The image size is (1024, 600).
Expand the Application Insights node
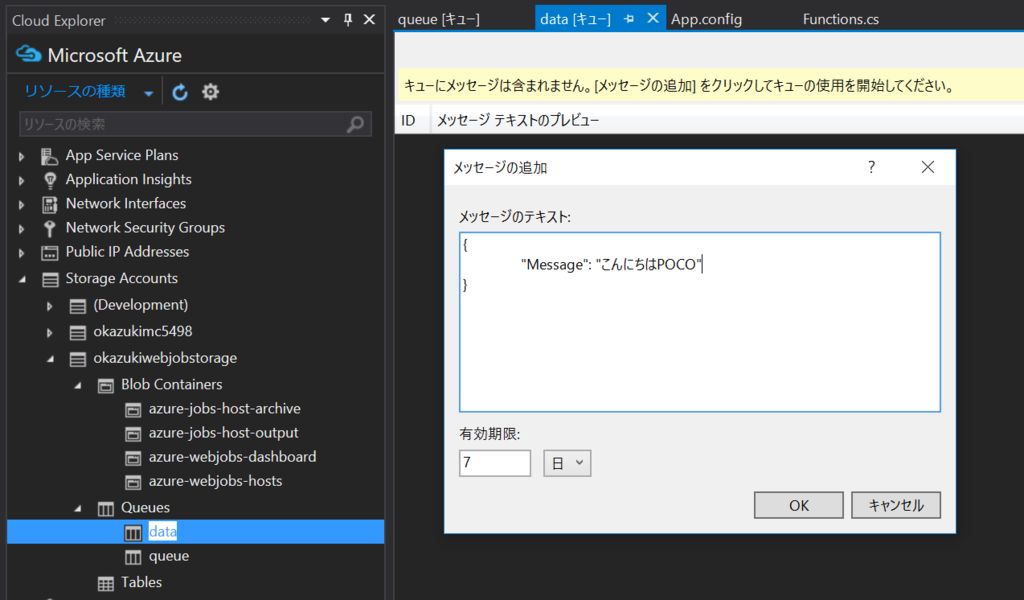tap(22, 180)
